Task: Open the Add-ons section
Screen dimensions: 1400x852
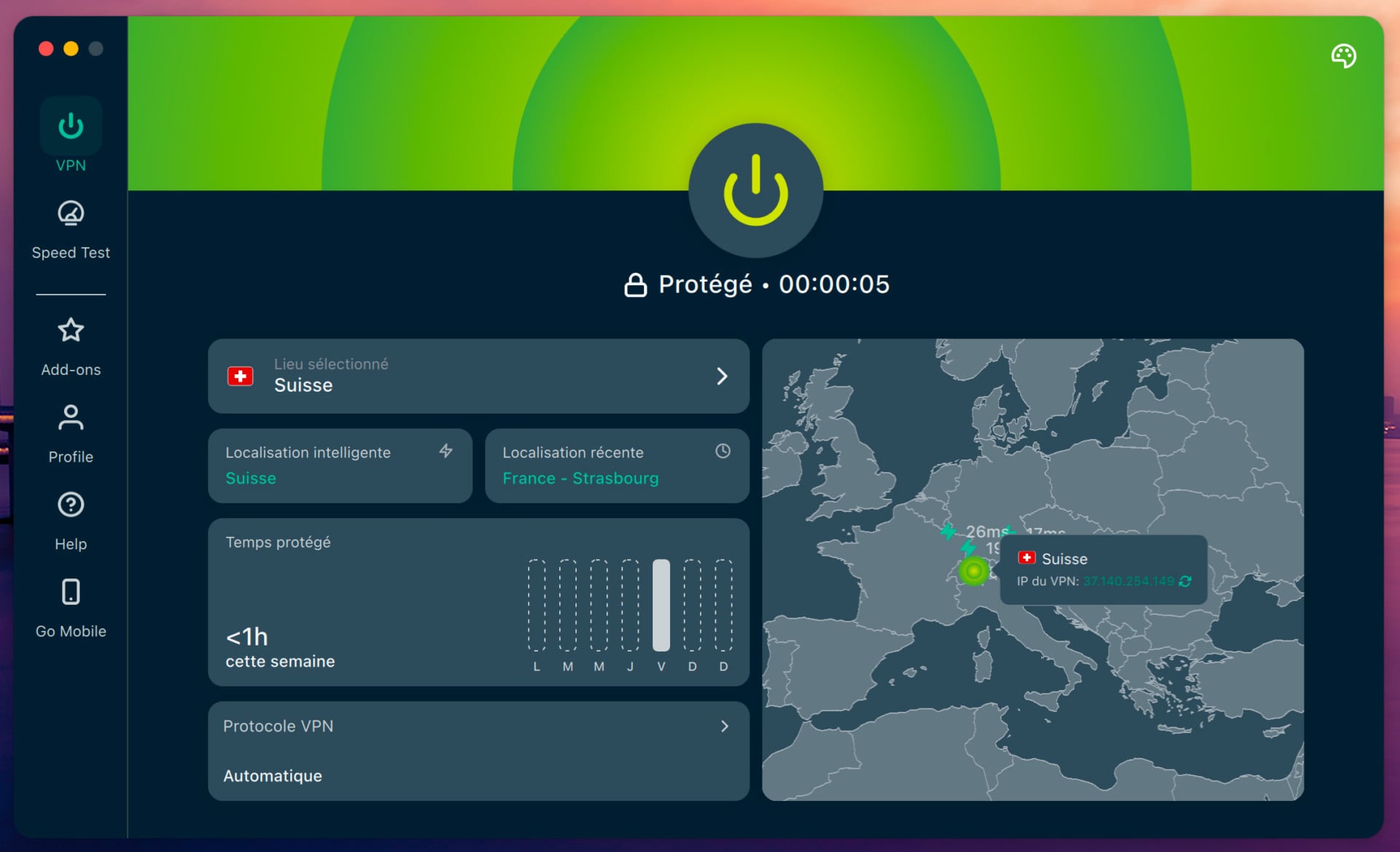Action: [x=70, y=344]
